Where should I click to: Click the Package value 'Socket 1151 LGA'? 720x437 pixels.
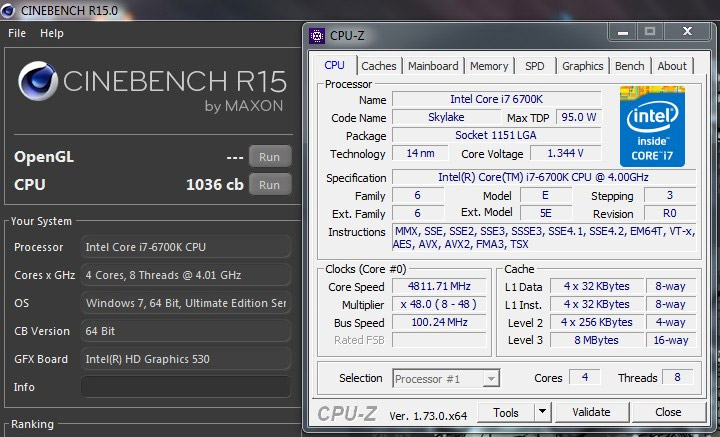(496, 135)
